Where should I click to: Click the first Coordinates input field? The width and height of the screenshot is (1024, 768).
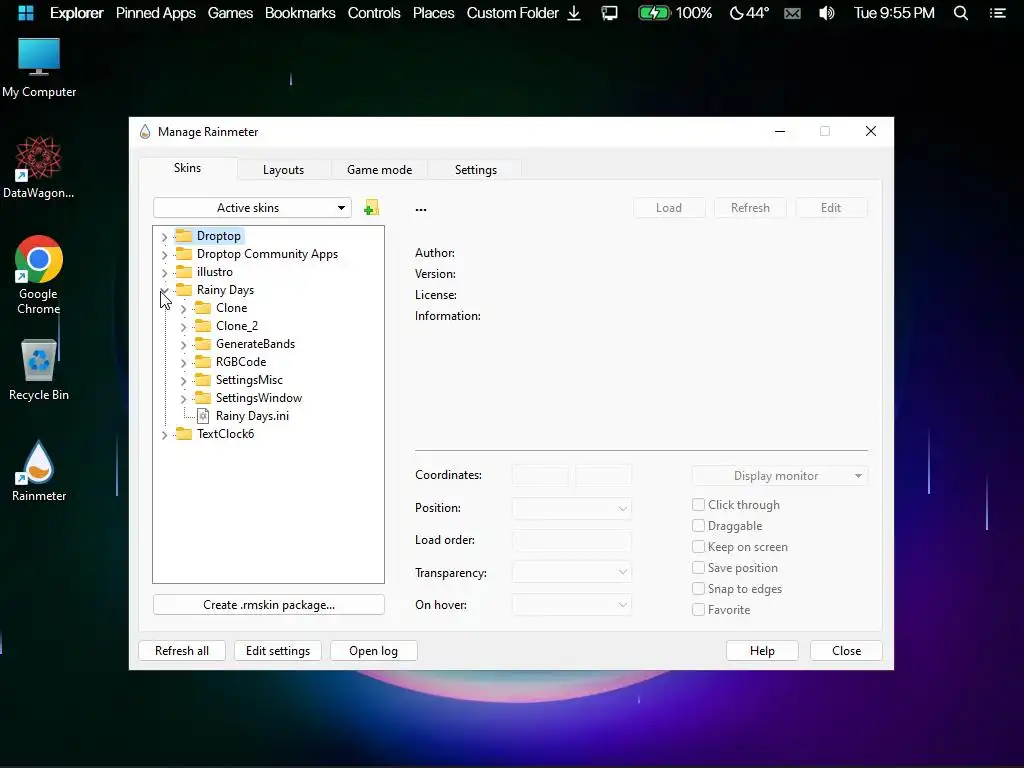[540, 475]
